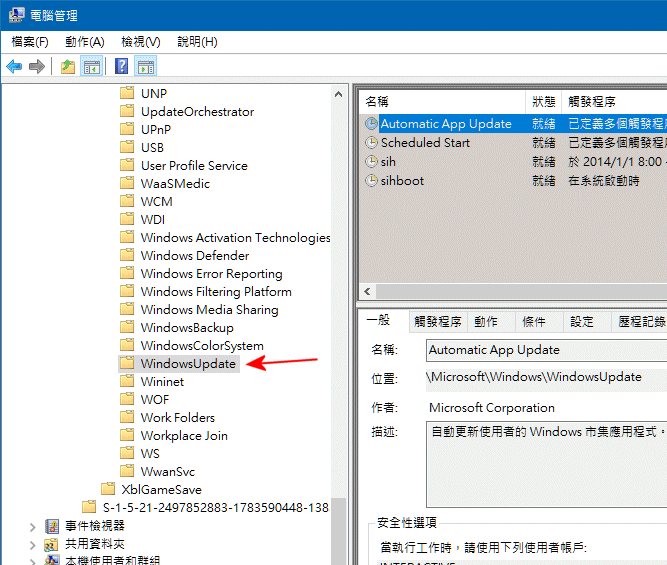Click the UpdateOrchestrator folder icon
Image resolution: width=667 pixels, height=565 pixels.
click(127, 111)
